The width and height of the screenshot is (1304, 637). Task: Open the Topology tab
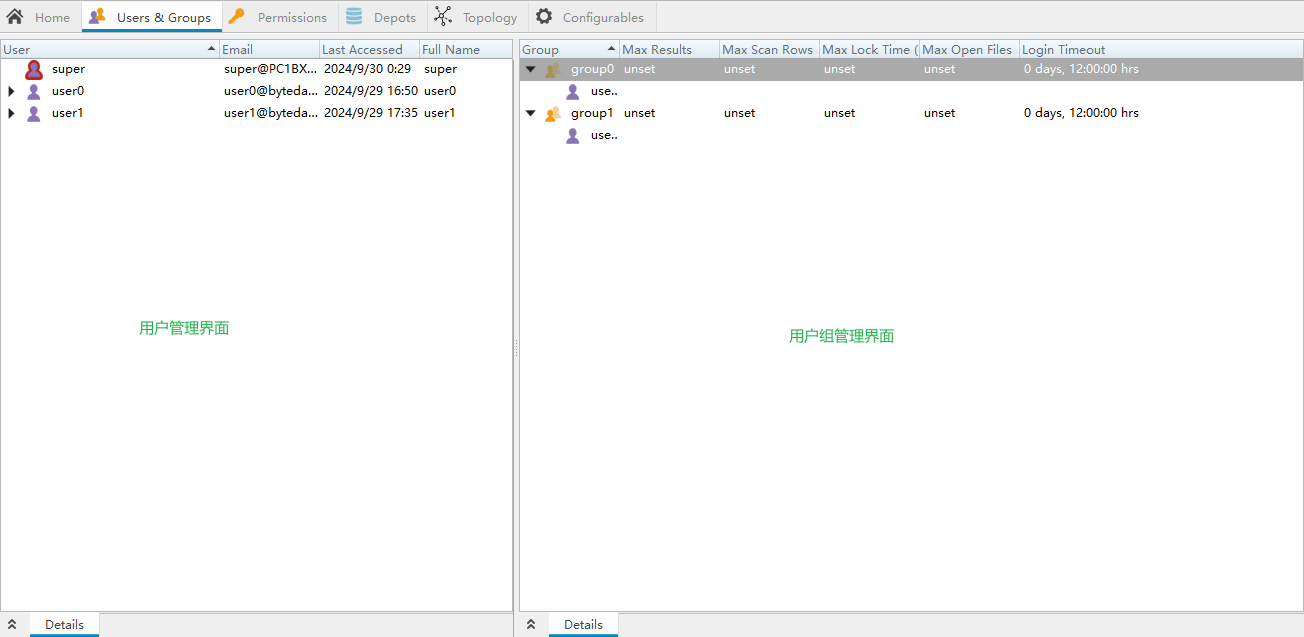[477, 17]
